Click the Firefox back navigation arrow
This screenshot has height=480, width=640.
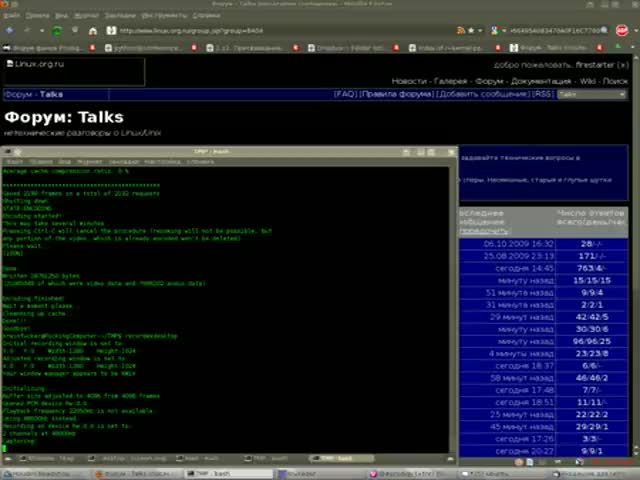(9, 31)
